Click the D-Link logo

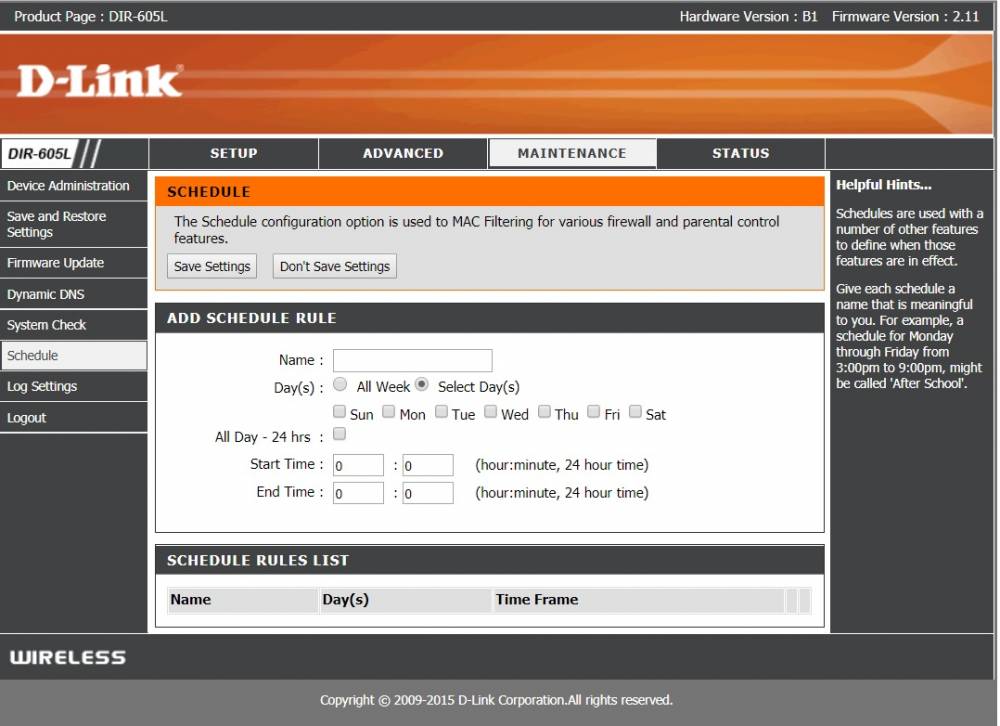[99, 81]
